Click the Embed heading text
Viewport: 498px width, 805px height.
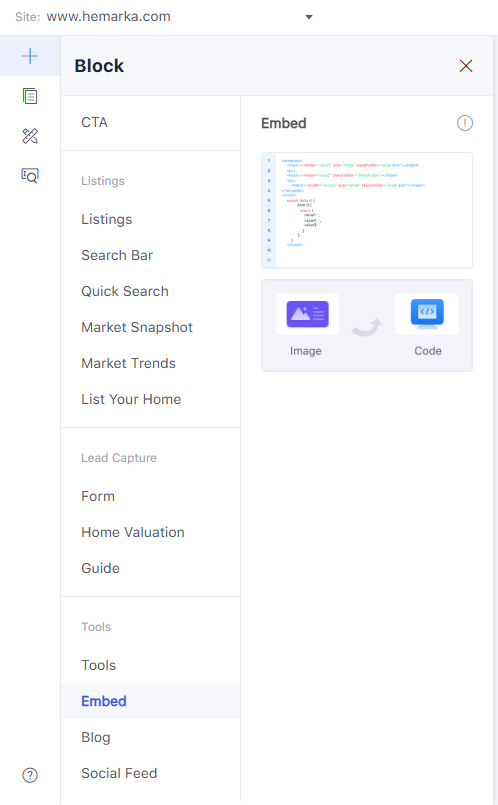(x=283, y=123)
